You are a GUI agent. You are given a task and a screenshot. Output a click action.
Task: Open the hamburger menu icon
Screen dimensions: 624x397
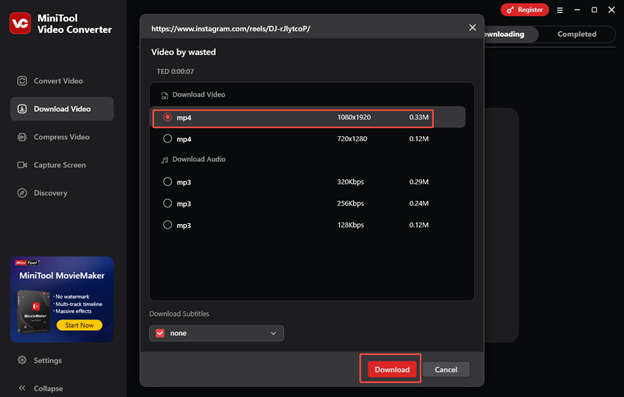[x=560, y=10]
